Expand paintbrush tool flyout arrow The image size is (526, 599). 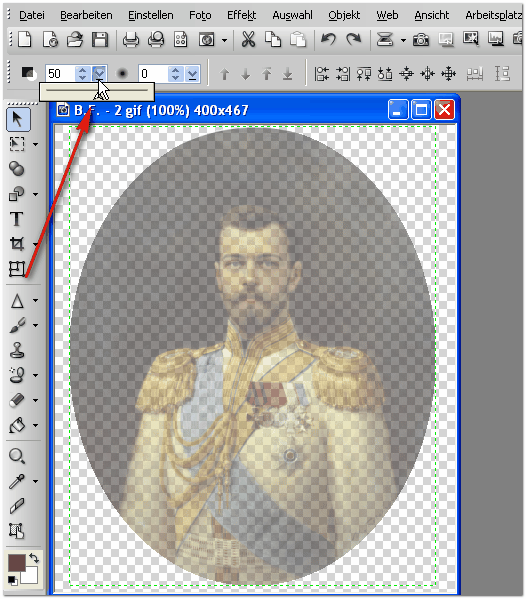(x=36, y=325)
